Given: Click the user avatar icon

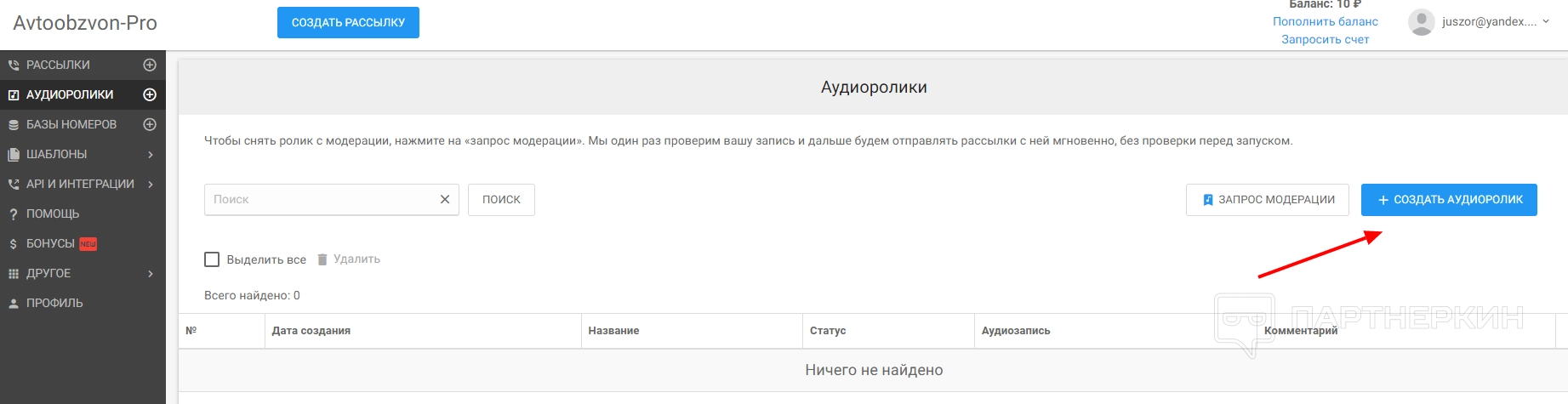Looking at the screenshot, I should (1421, 22).
